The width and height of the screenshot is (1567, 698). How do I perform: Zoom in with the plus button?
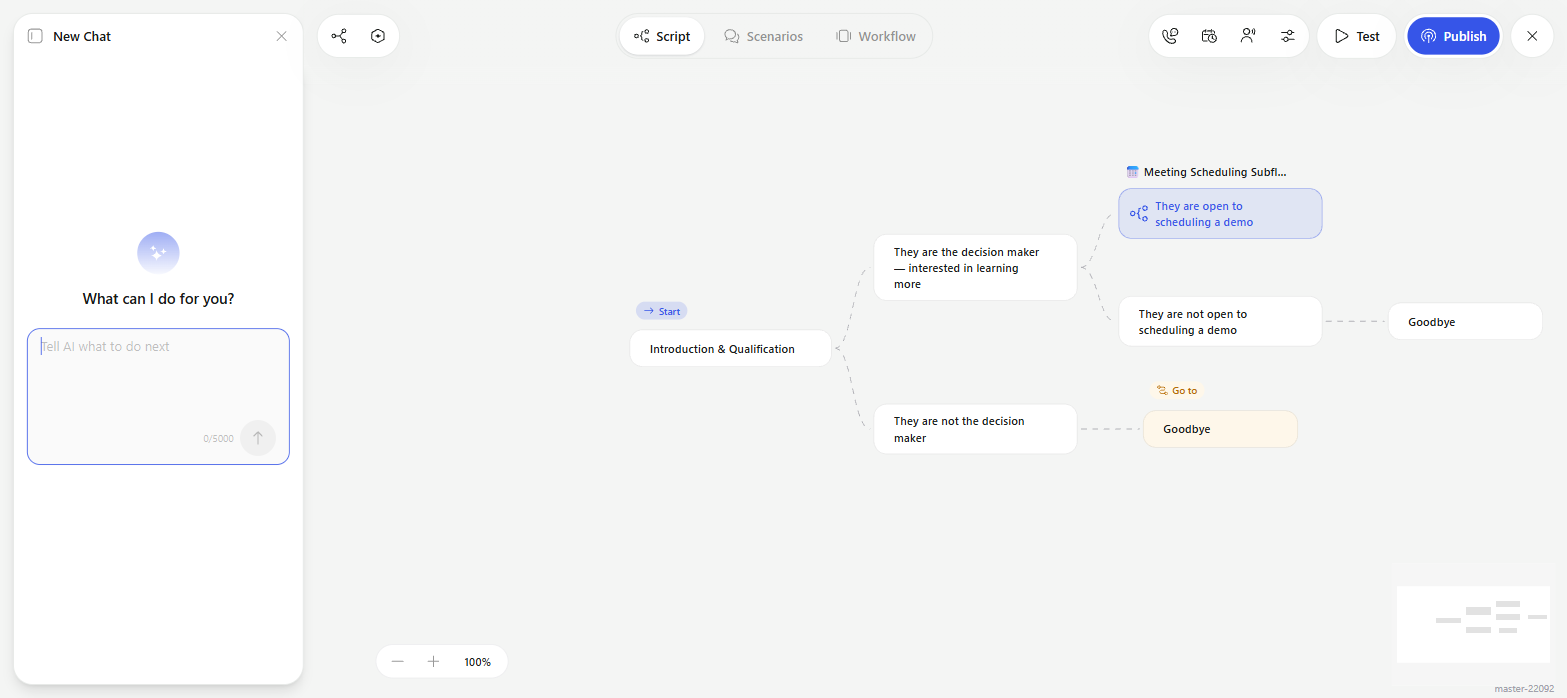point(433,661)
